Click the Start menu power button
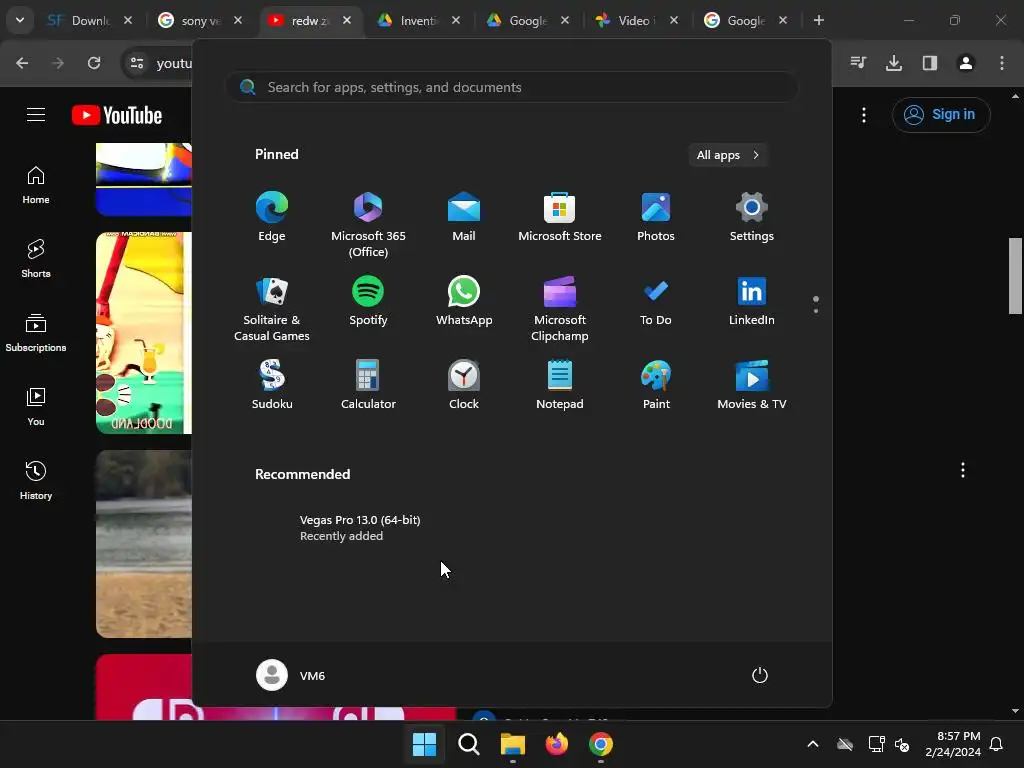The height and width of the screenshot is (768, 1024). [x=760, y=675]
